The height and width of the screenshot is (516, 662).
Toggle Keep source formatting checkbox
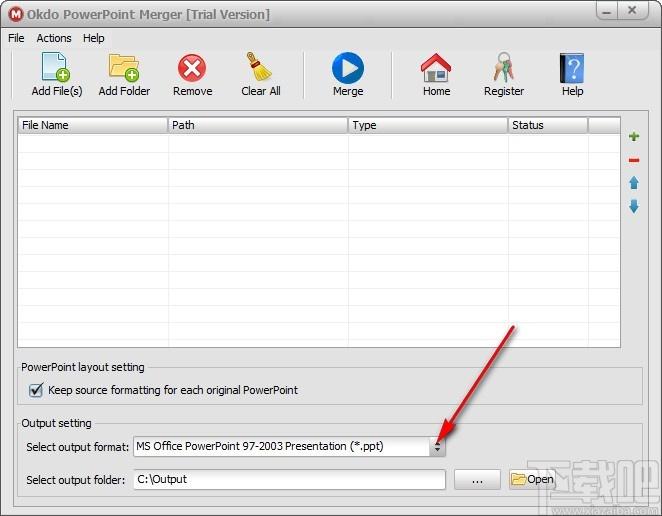(36, 390)
